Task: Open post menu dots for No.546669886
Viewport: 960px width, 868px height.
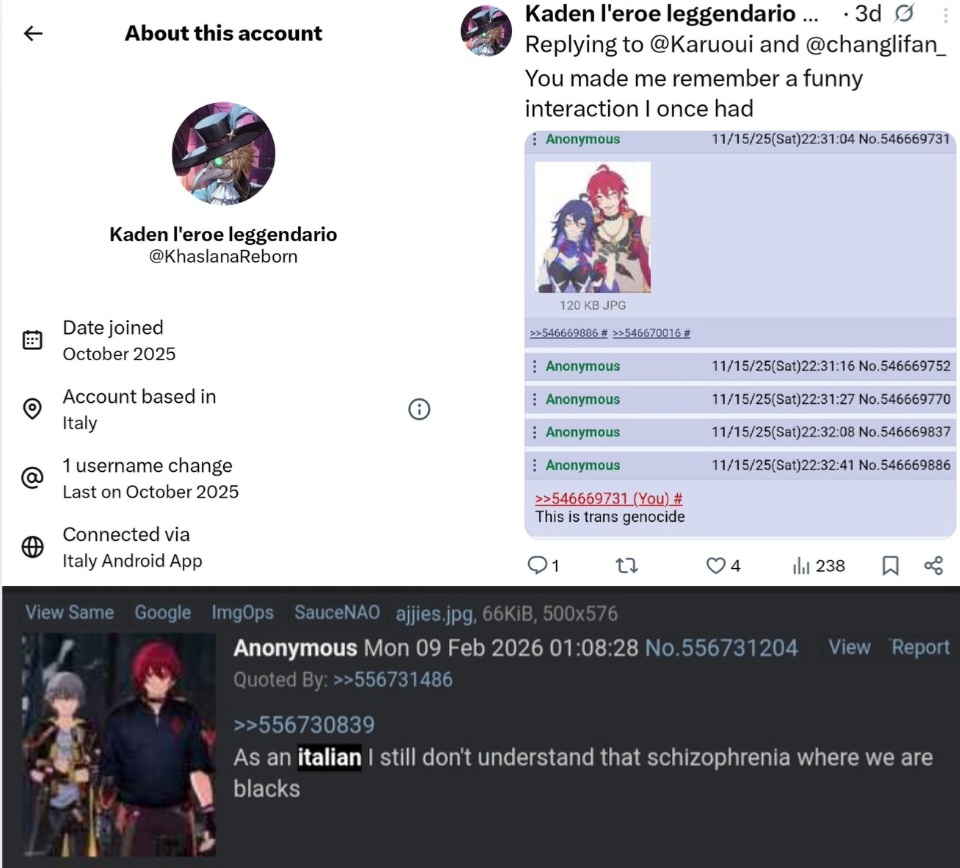Action: 534,465
